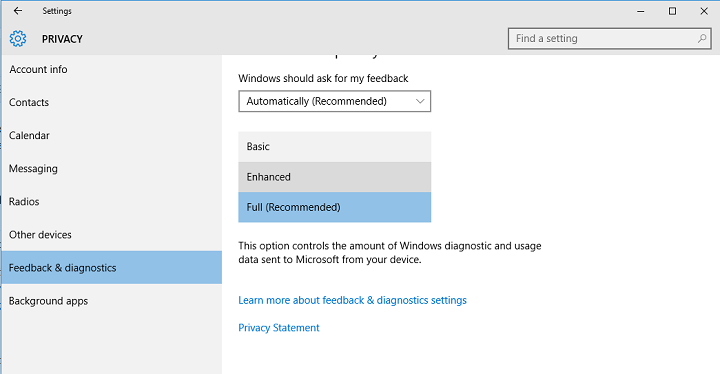Open Learn more about feedback link
The image size is (720, 374).
coord(352,300)
